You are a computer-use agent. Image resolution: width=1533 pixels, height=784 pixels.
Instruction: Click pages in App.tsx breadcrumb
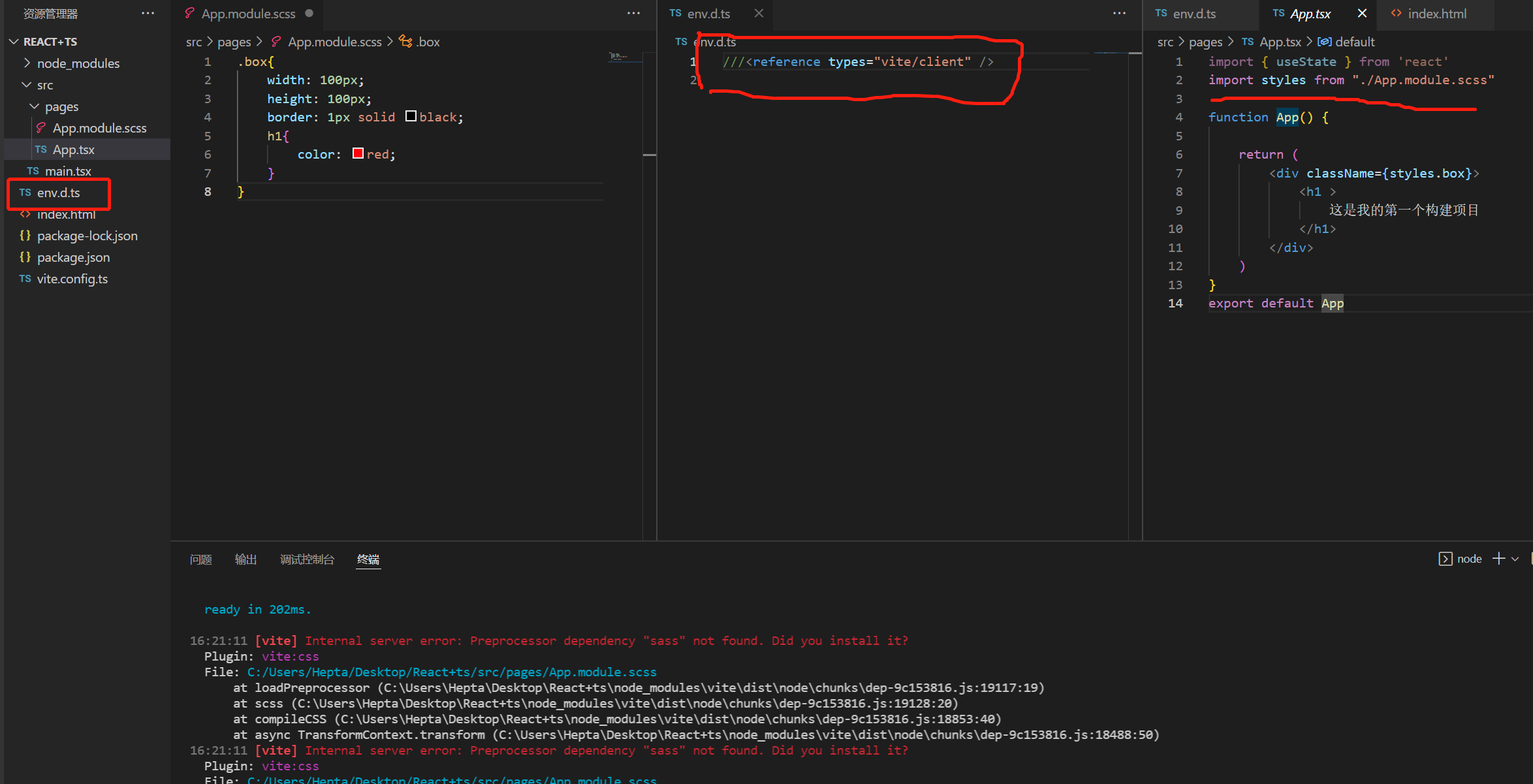click(1205, 41)
